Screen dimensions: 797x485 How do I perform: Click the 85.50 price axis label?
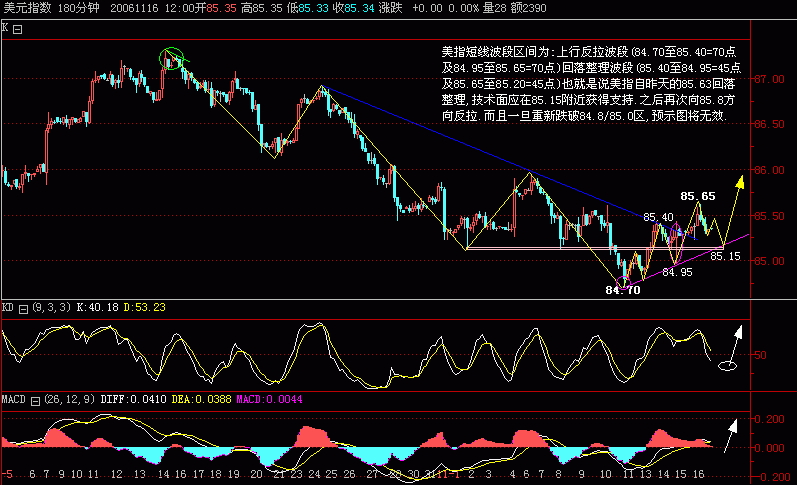point(769,216)
